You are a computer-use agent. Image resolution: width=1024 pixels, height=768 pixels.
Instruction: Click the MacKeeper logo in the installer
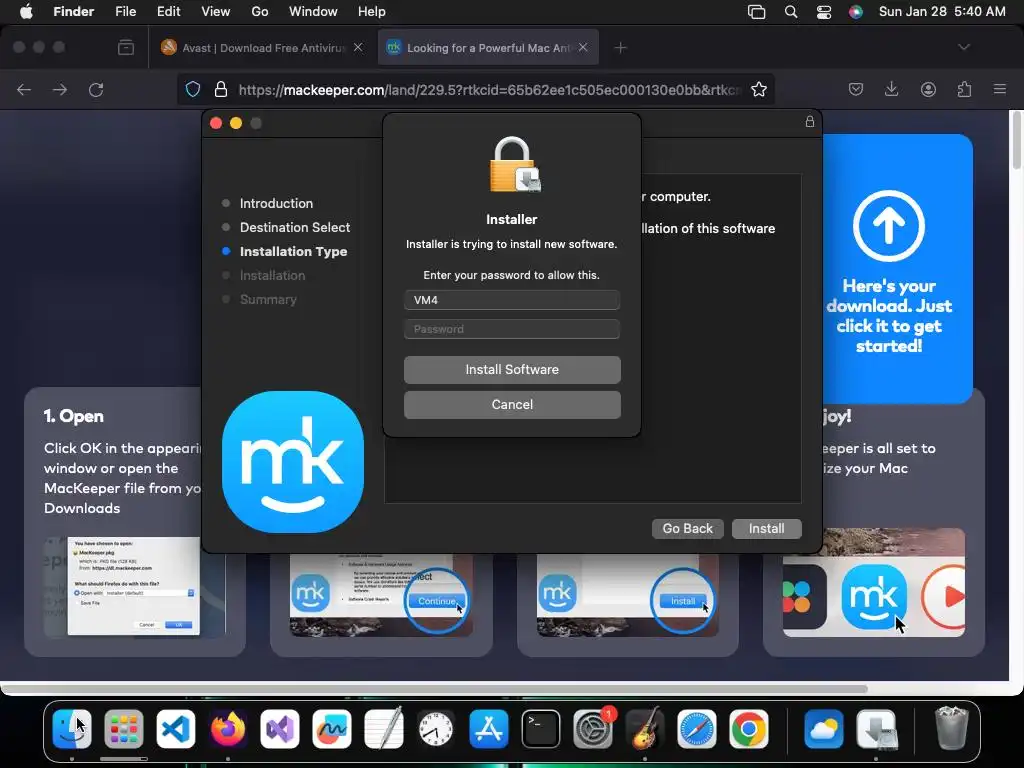(x=293, y=462)
